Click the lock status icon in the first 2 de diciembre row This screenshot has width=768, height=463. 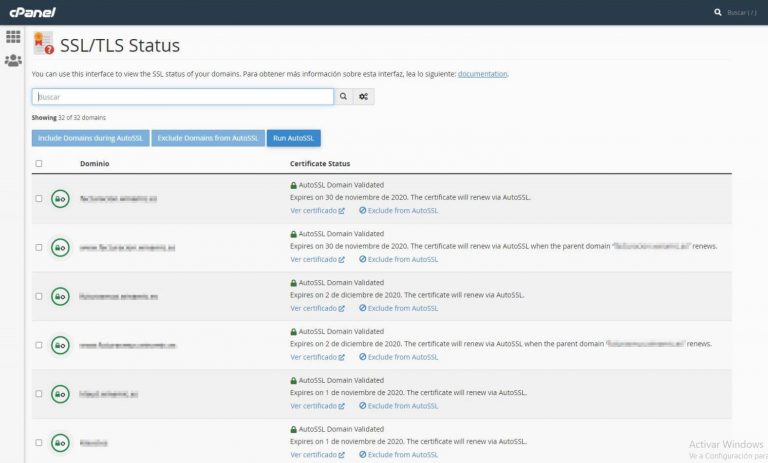click(x=60, y=296)
